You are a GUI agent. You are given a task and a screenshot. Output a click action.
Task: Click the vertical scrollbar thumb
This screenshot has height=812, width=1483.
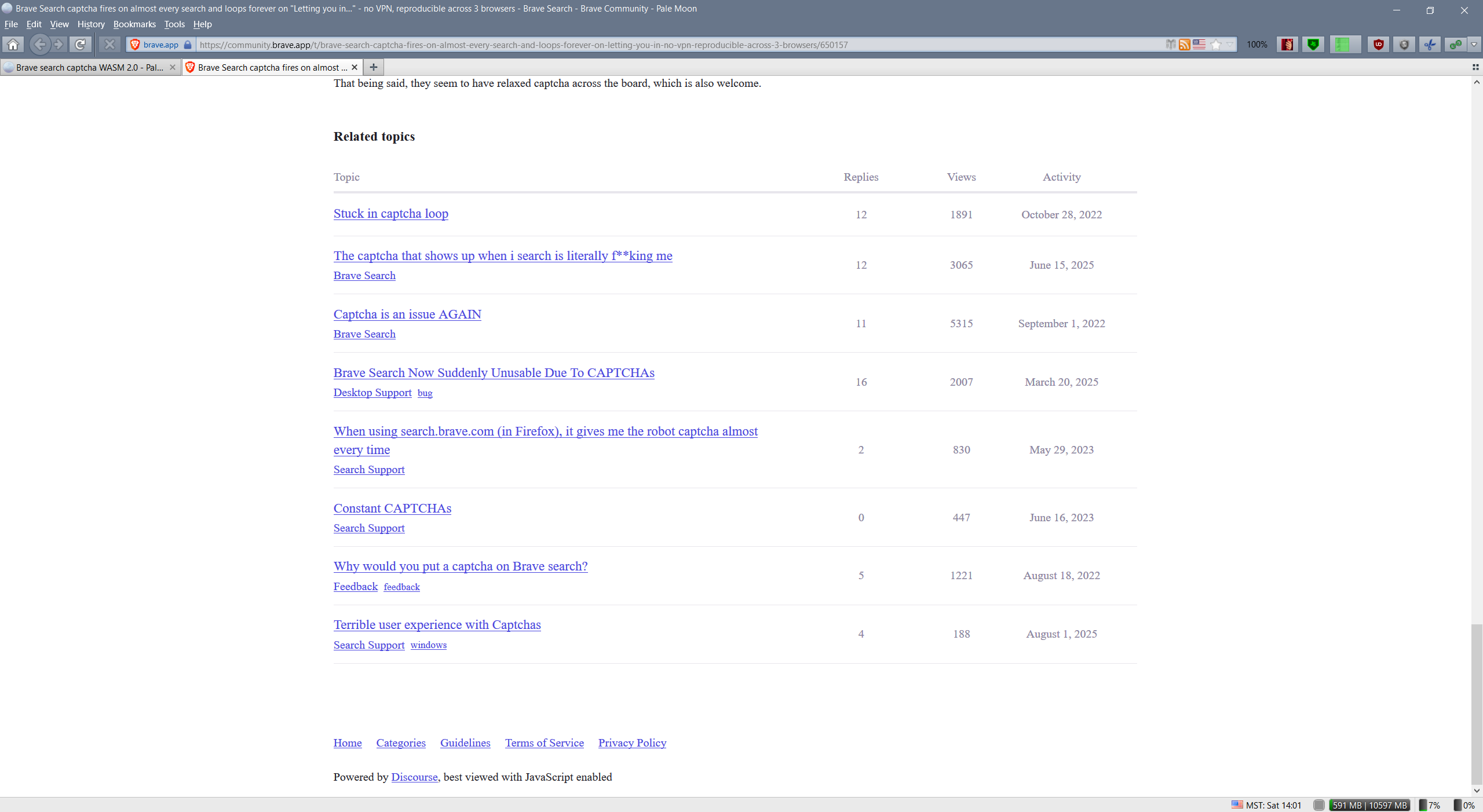tap(1476, 704)
